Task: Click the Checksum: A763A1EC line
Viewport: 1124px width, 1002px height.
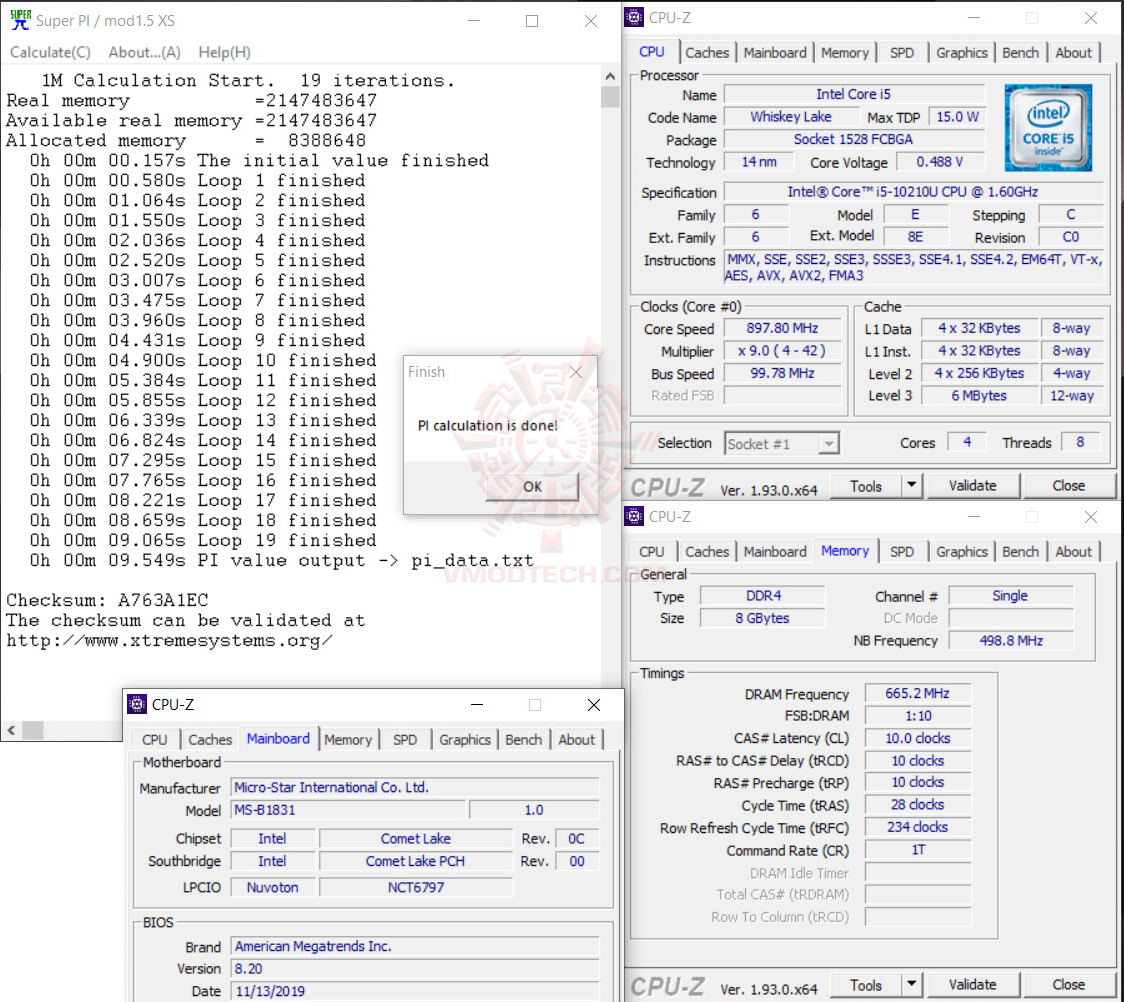Action: point(108,600)
